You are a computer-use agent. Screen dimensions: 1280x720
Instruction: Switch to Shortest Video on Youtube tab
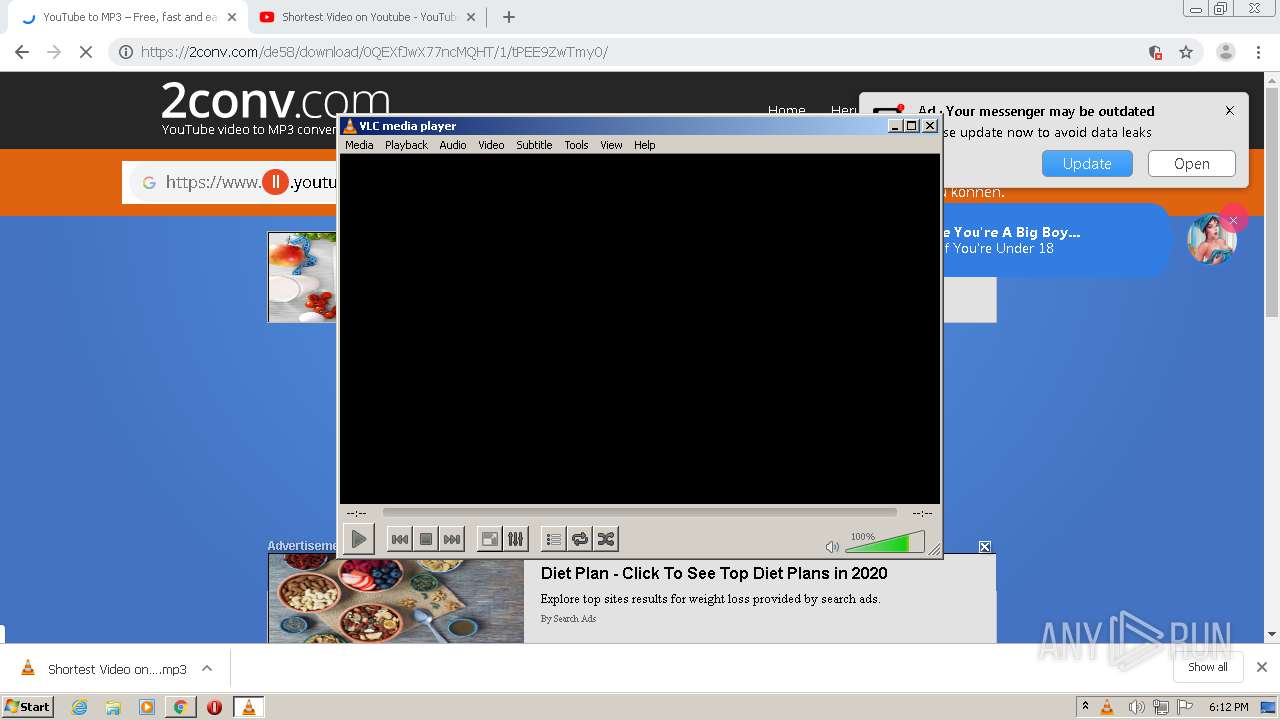point(366,17)
